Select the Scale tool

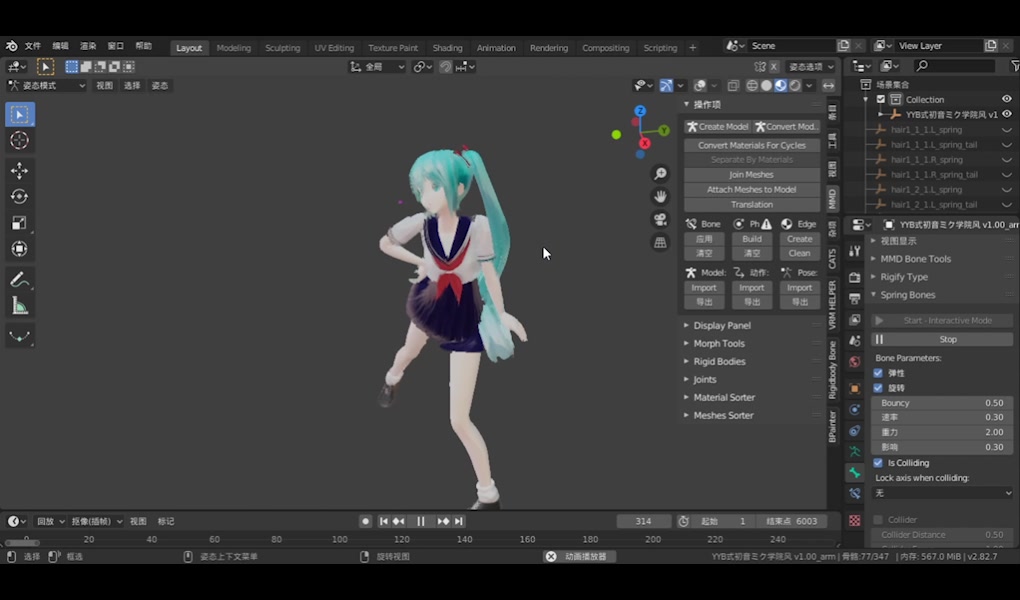pos(20,223)
